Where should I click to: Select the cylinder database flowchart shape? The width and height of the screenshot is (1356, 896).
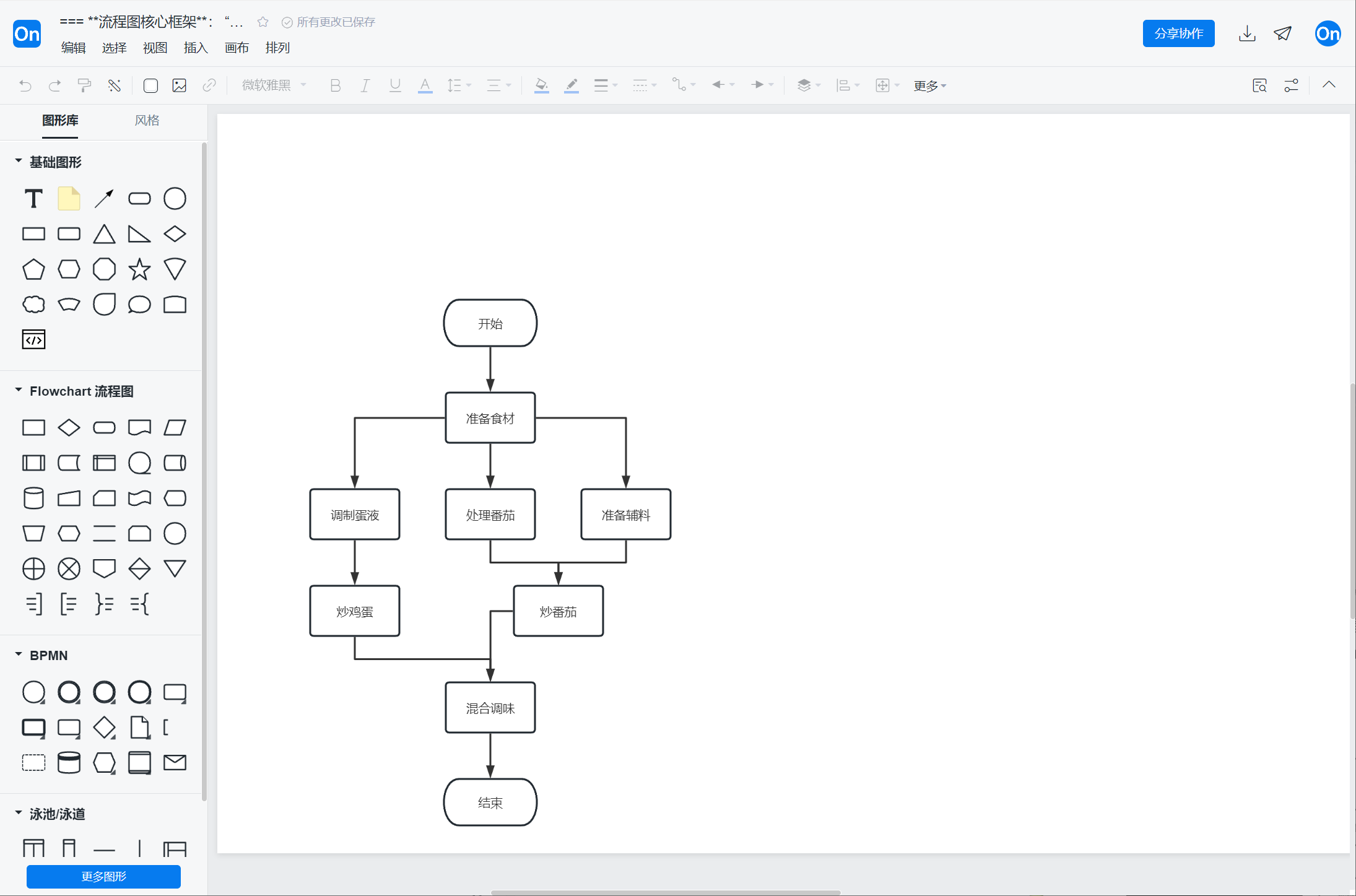(33, 498)
